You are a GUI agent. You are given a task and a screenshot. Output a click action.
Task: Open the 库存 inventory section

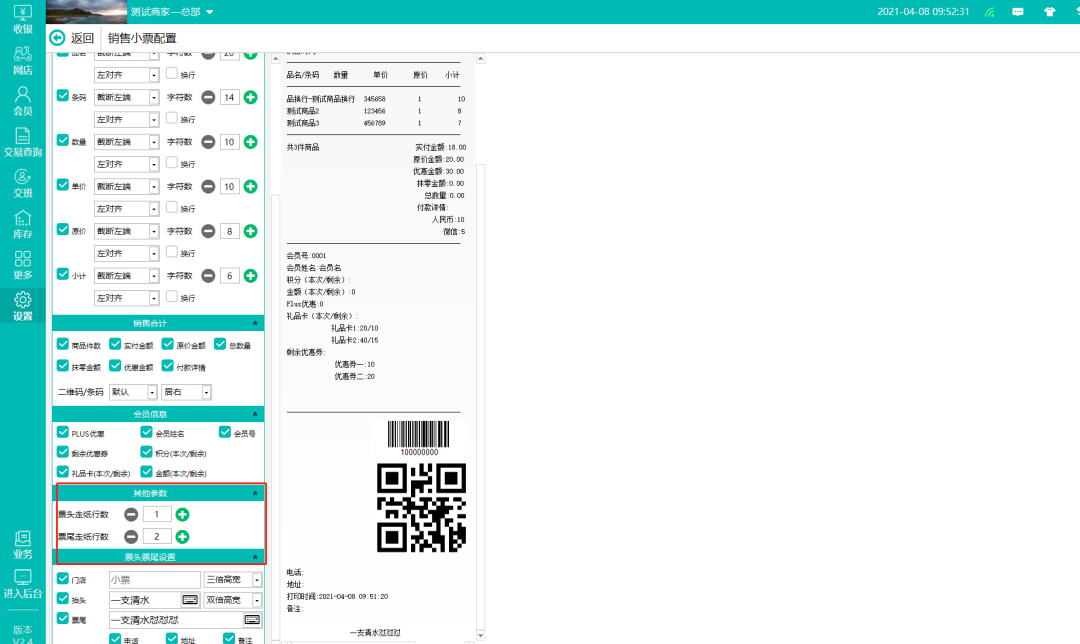click(22, 224)
